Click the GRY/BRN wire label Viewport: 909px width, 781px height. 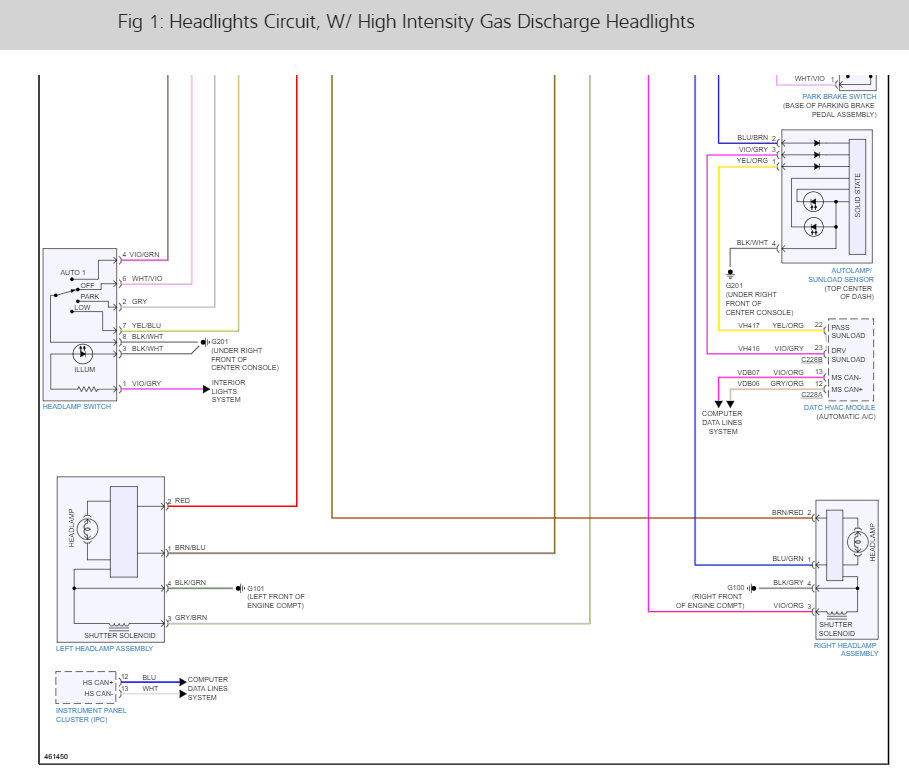coord(191,617)
